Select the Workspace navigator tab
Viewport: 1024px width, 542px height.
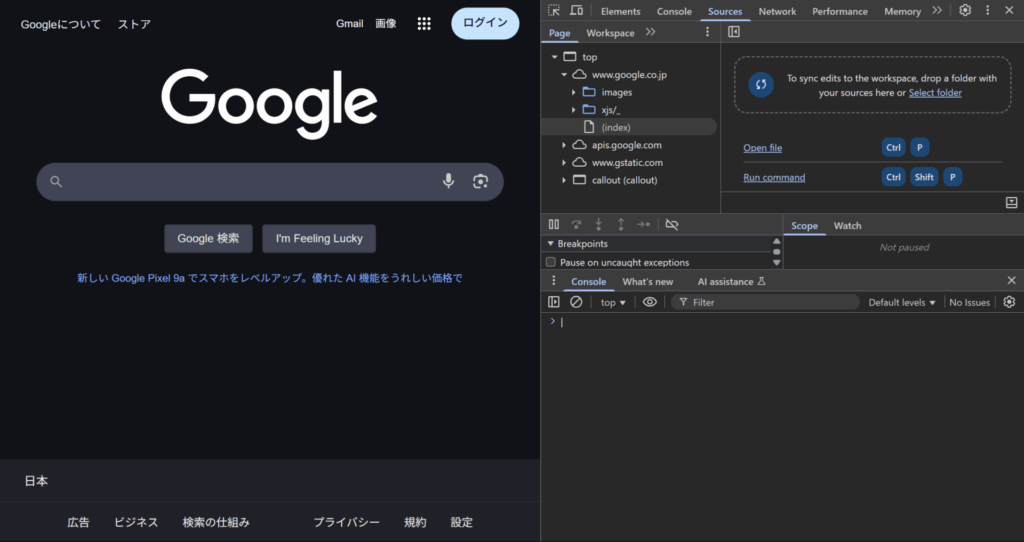click(x=610, y=33)
